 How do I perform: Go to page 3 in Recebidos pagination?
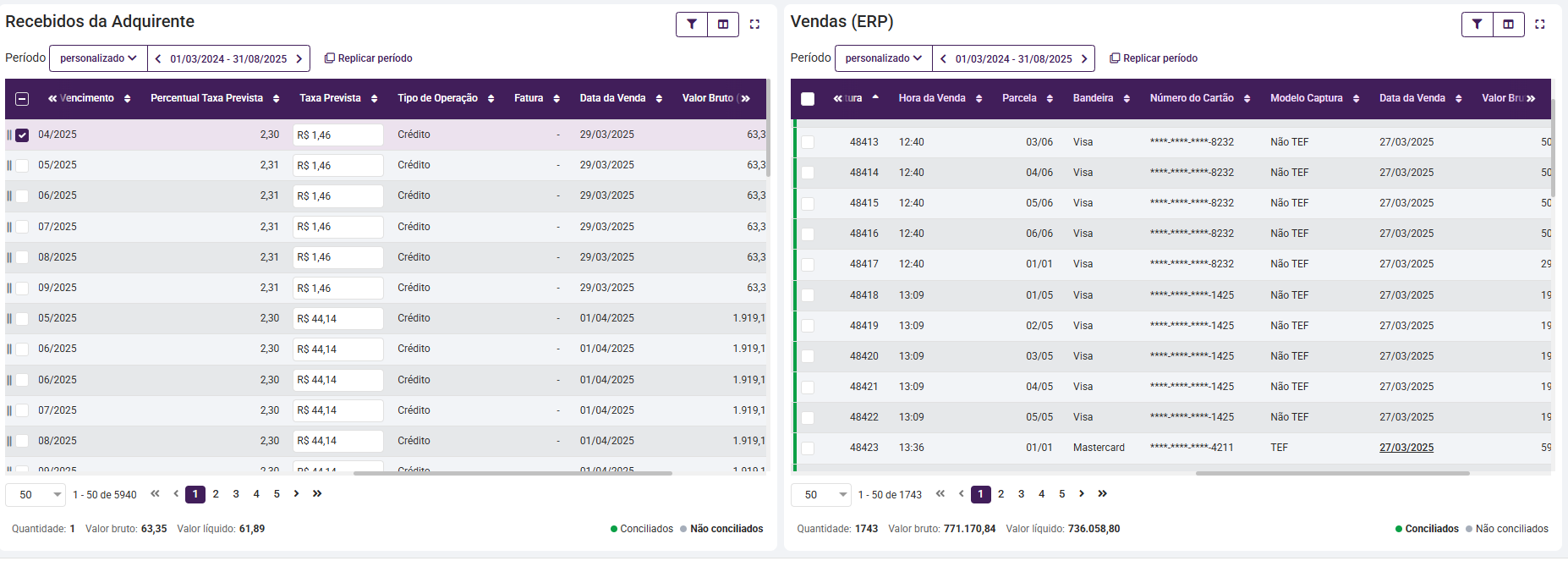click(236, 494)
